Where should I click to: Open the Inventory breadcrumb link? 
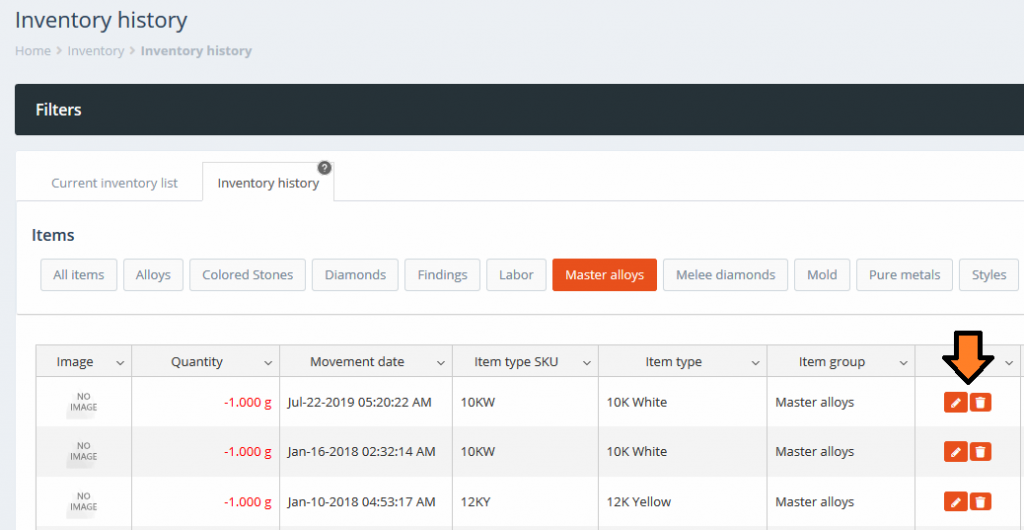(96, 51)
